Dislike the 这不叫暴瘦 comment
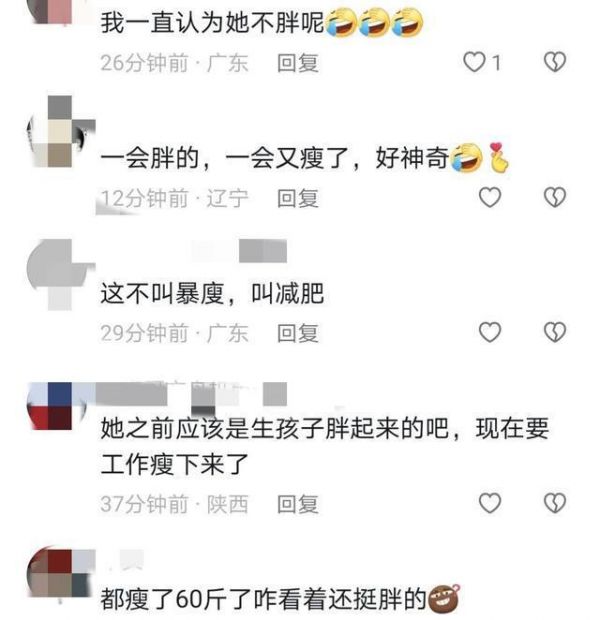This screenshot has height=620, width=600. [x=555, y=332]
